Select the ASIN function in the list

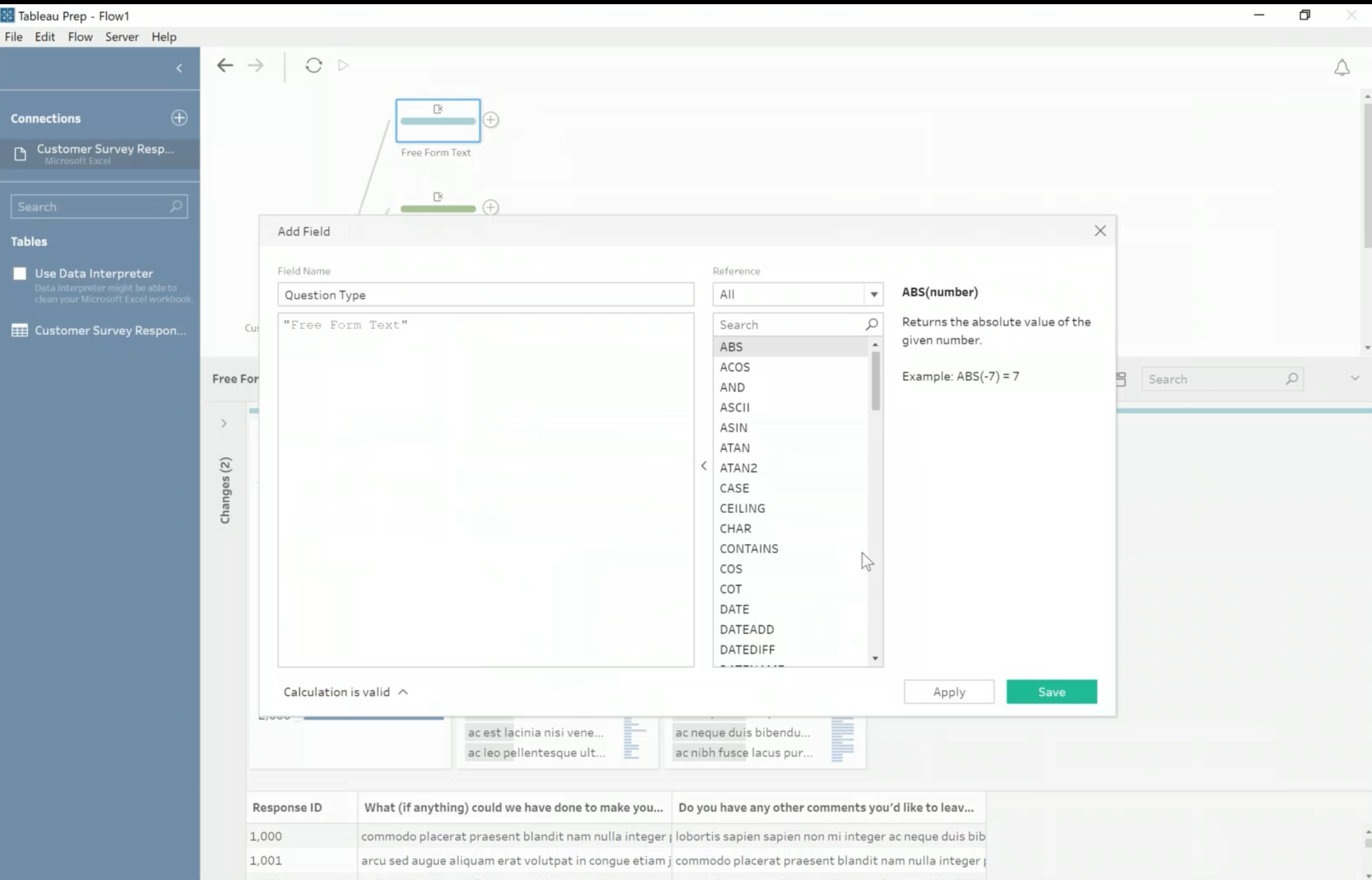pyautogui.click(x=790, y=428)
